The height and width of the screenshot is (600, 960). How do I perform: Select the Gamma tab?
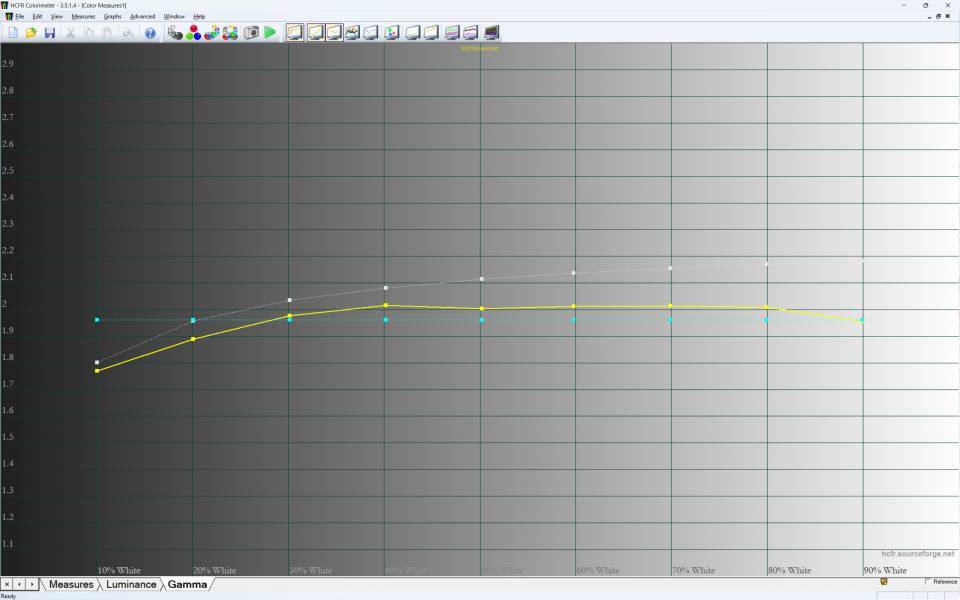187,585
